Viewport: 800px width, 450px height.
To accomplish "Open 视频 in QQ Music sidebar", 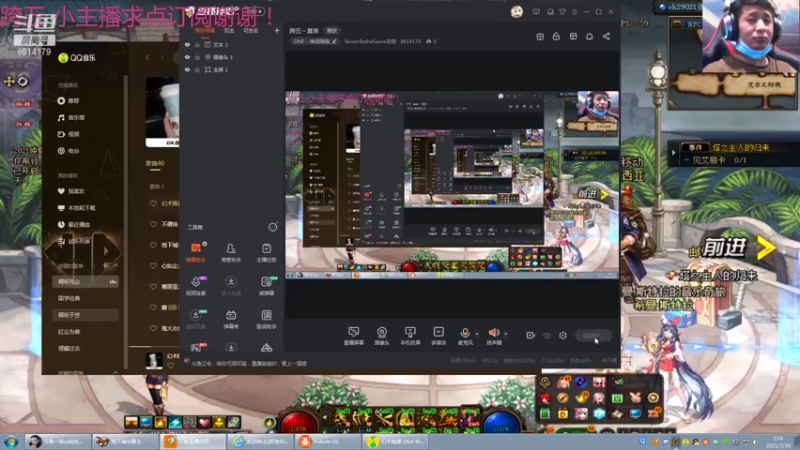I will click(x=70, y=134).
